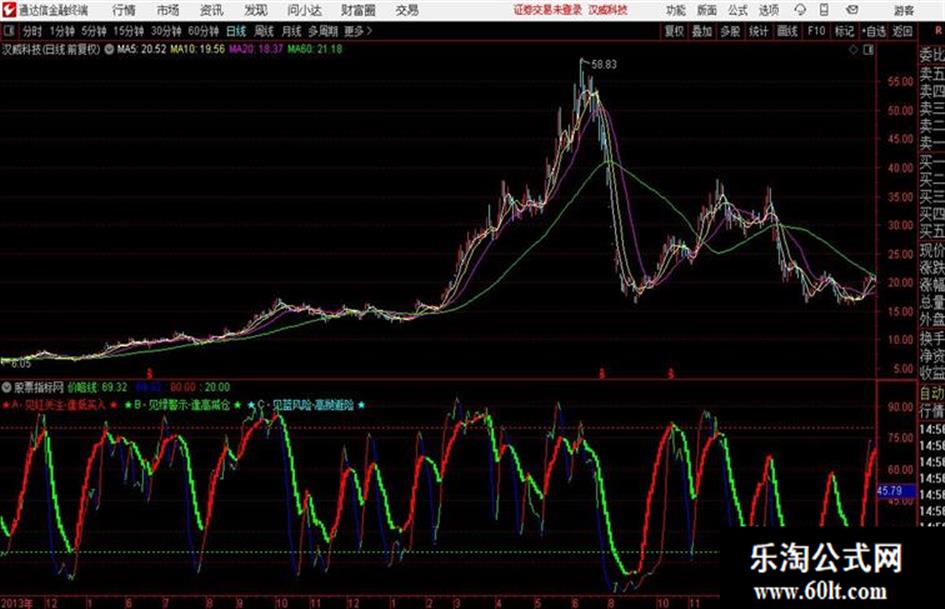Open the 问小达 menu

pyautogui.click(x=304, y=10)
